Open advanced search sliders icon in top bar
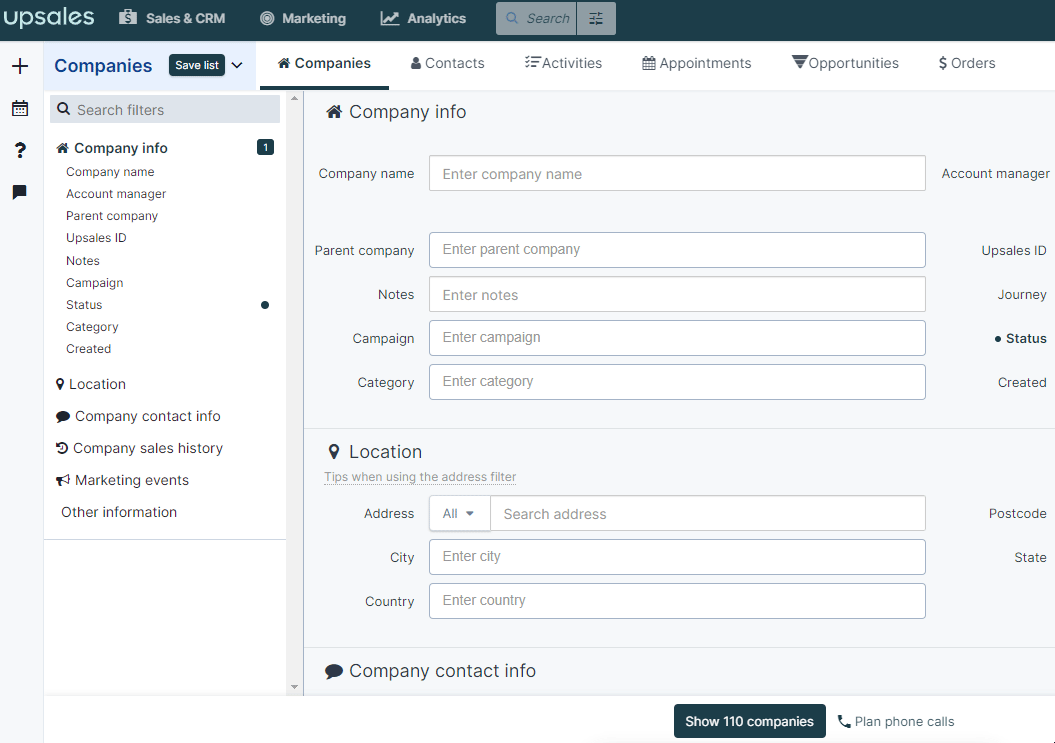 pos(596,19)
